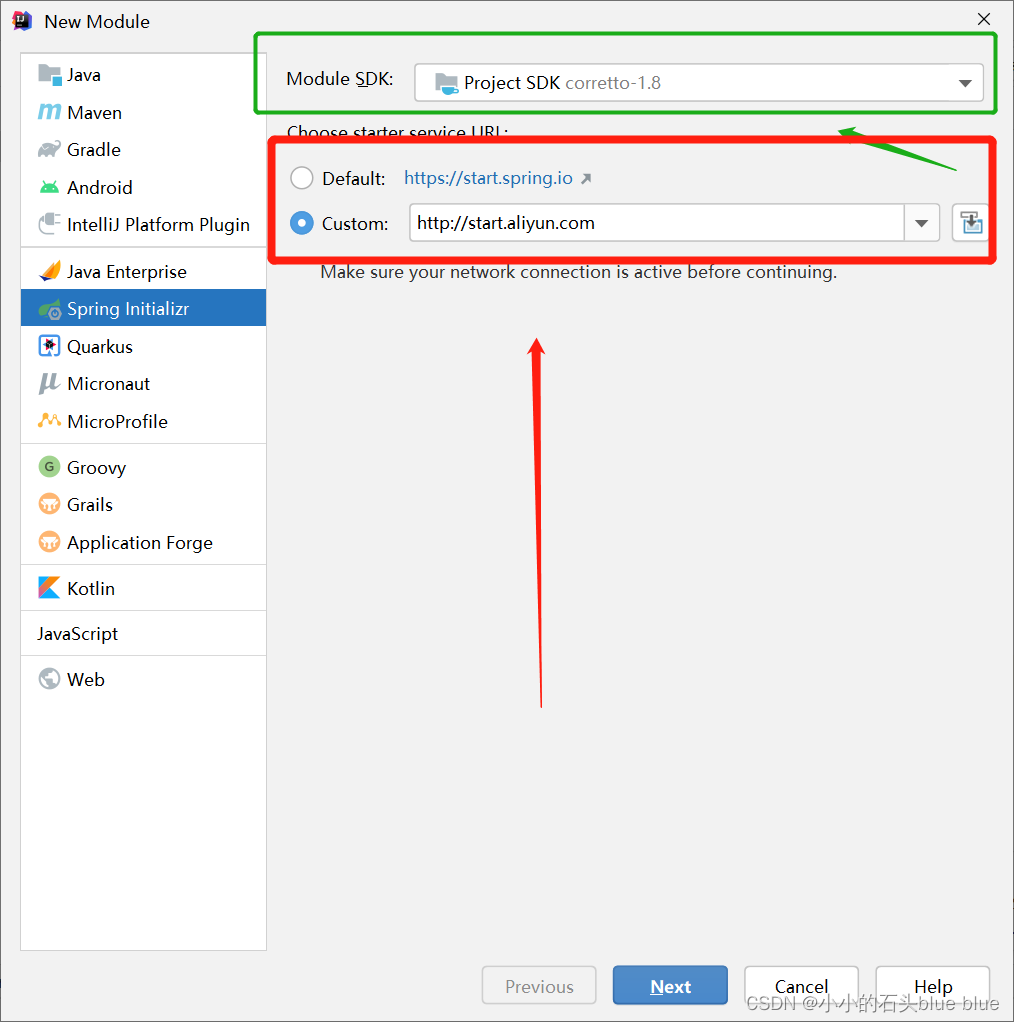Click the Micronaut mu icon
Screen dimensions: 1014x1022
point(50,384)
